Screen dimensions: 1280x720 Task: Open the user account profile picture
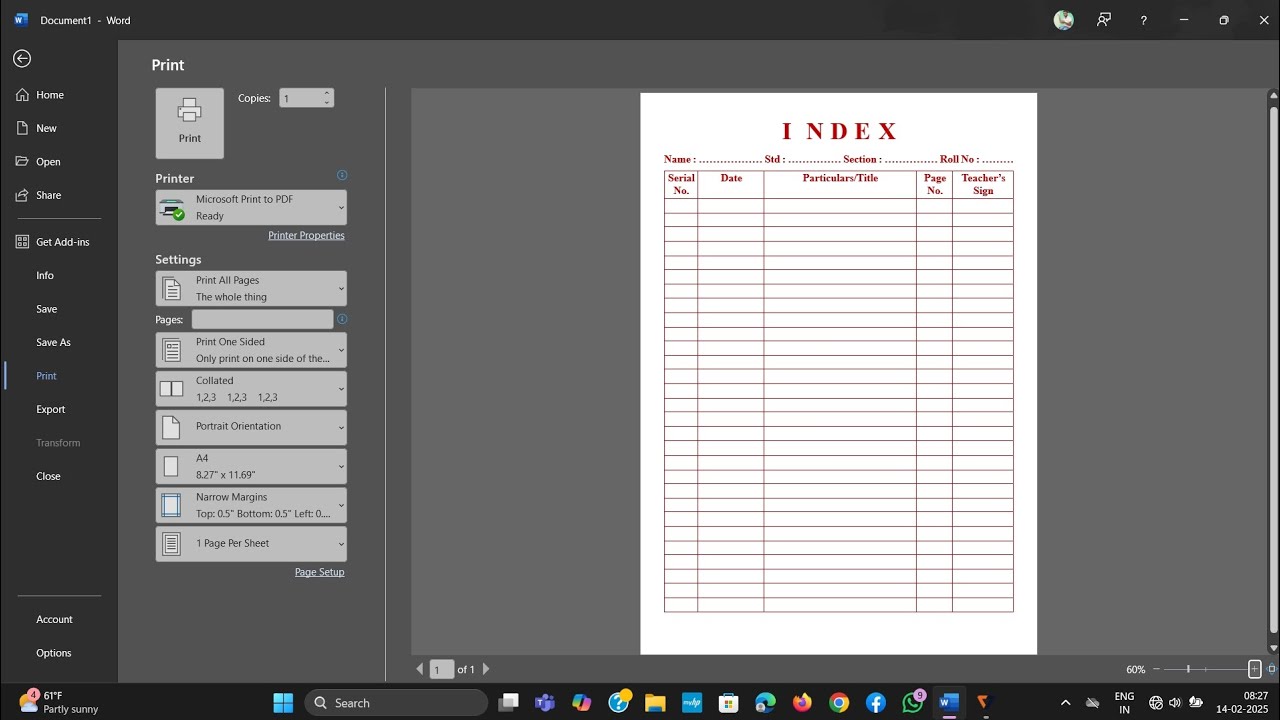coord(1064,20)
